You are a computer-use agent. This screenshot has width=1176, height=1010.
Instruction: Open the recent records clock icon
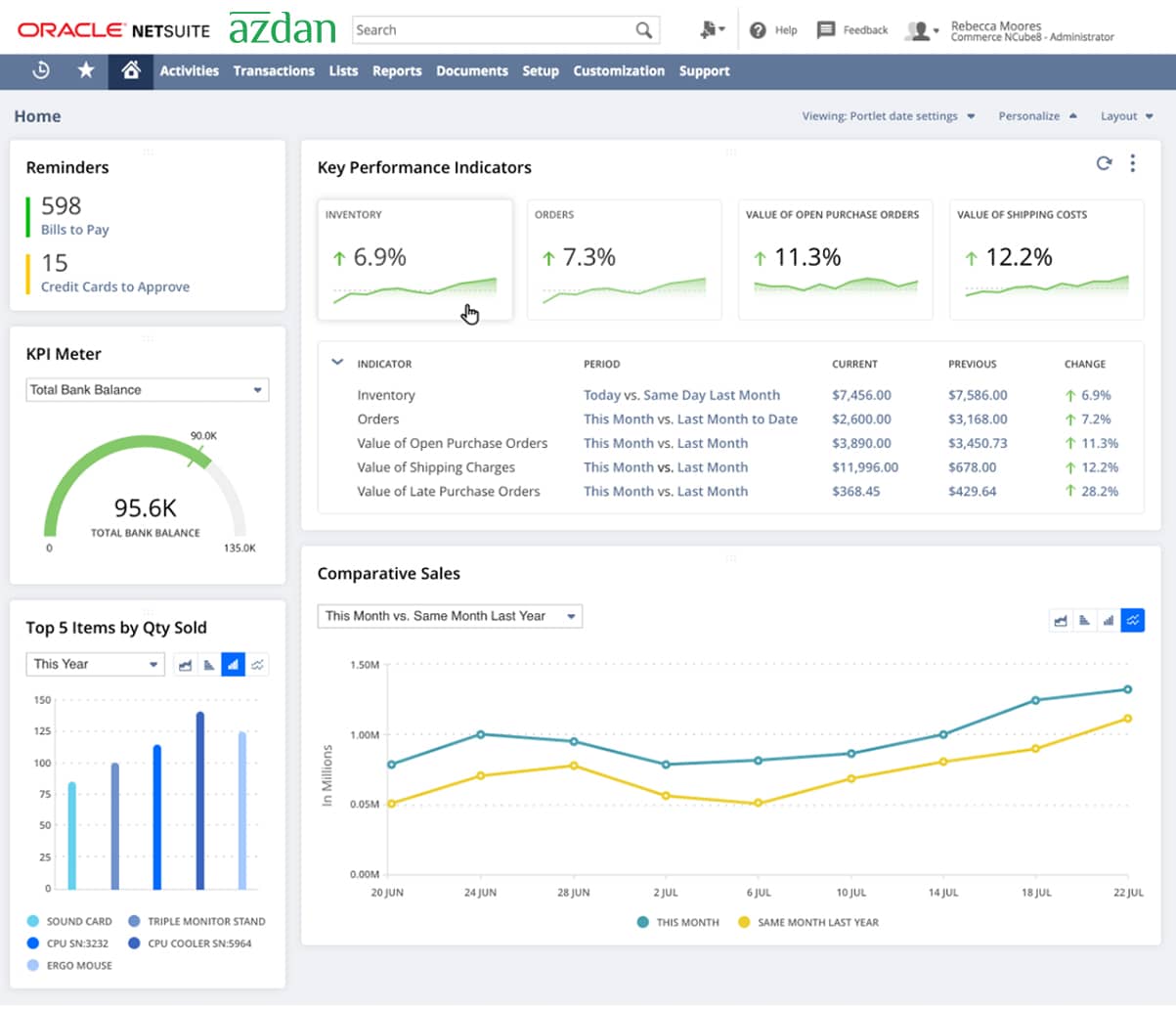click(41, 70)
